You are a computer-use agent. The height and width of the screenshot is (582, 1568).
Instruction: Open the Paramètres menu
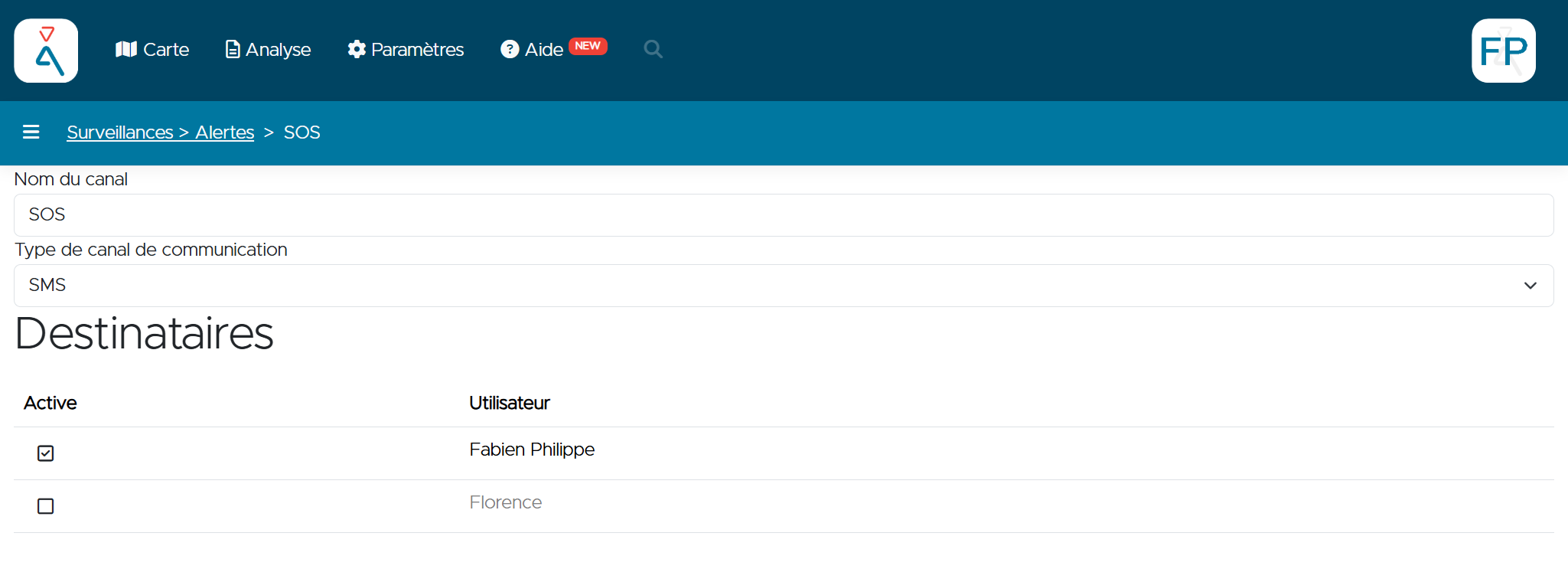(x=406, y=50)
